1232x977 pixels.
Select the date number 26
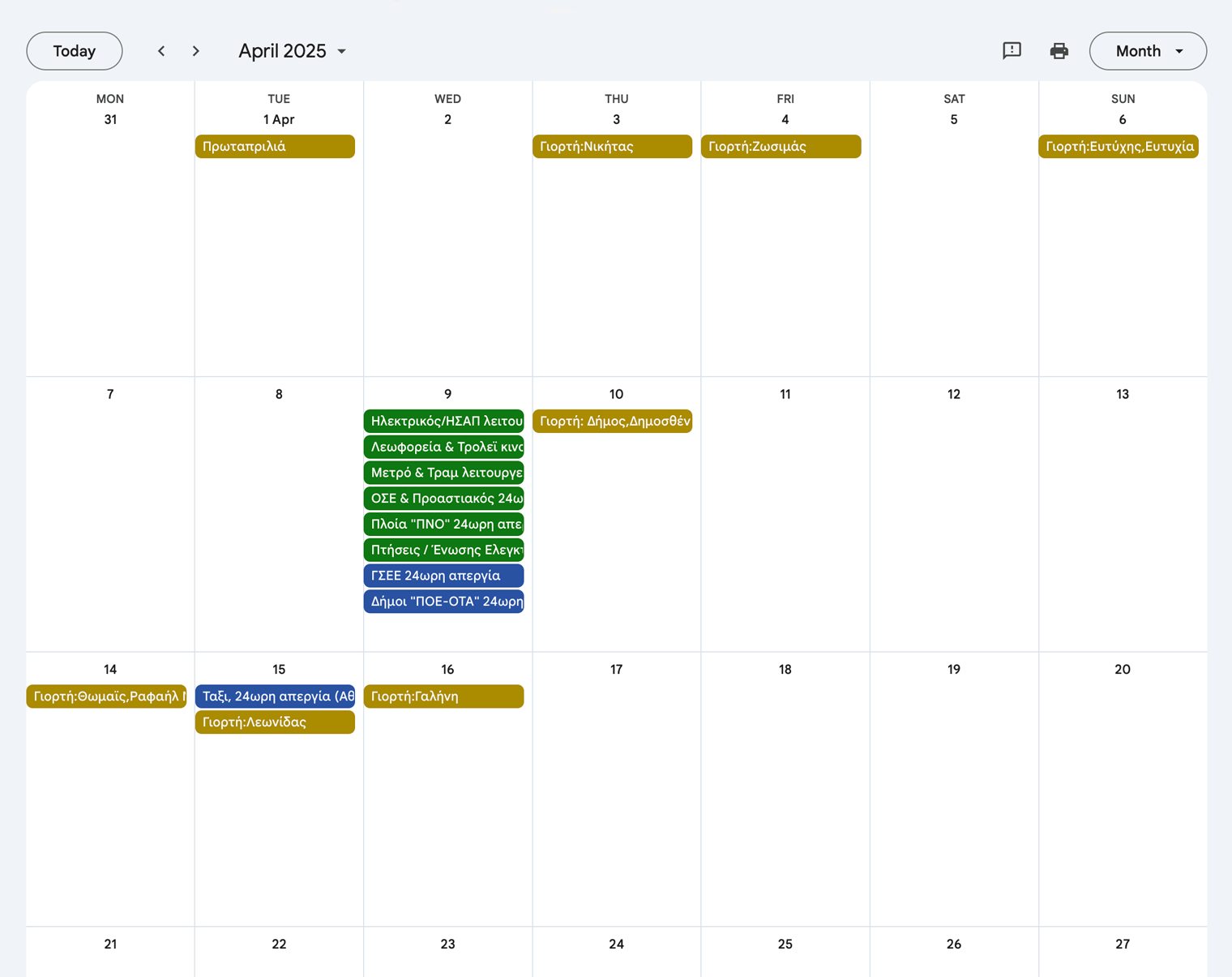tap(954, 945)
